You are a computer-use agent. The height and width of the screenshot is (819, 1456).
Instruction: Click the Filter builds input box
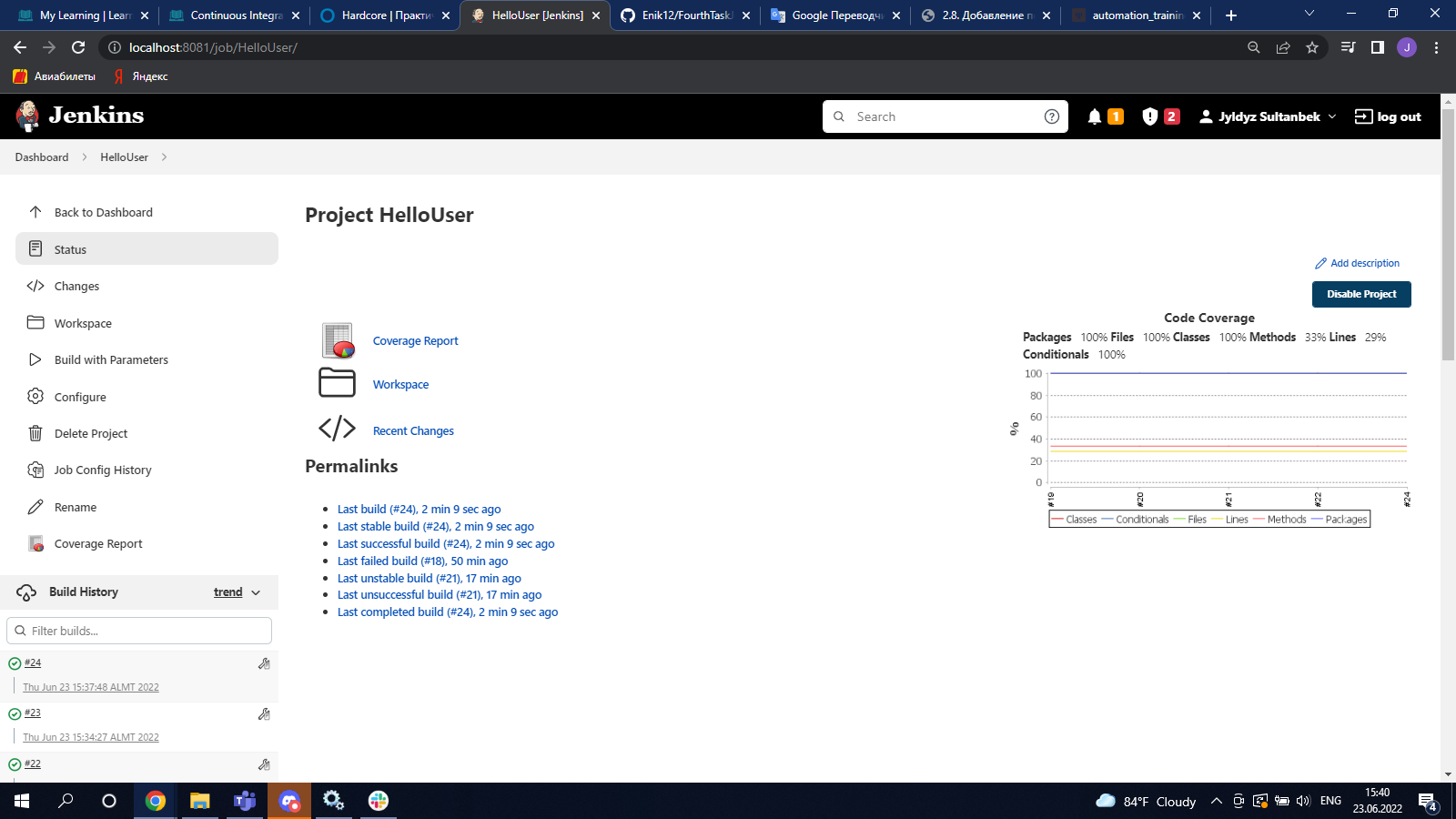pyautogui.click(x=139, y=631)
